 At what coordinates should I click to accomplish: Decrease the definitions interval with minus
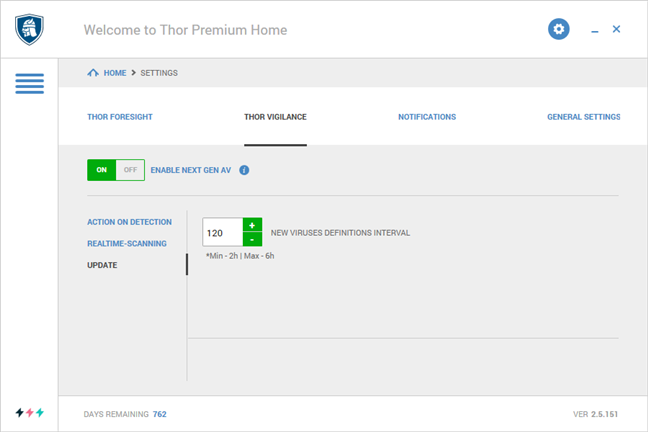pos(252,239)
